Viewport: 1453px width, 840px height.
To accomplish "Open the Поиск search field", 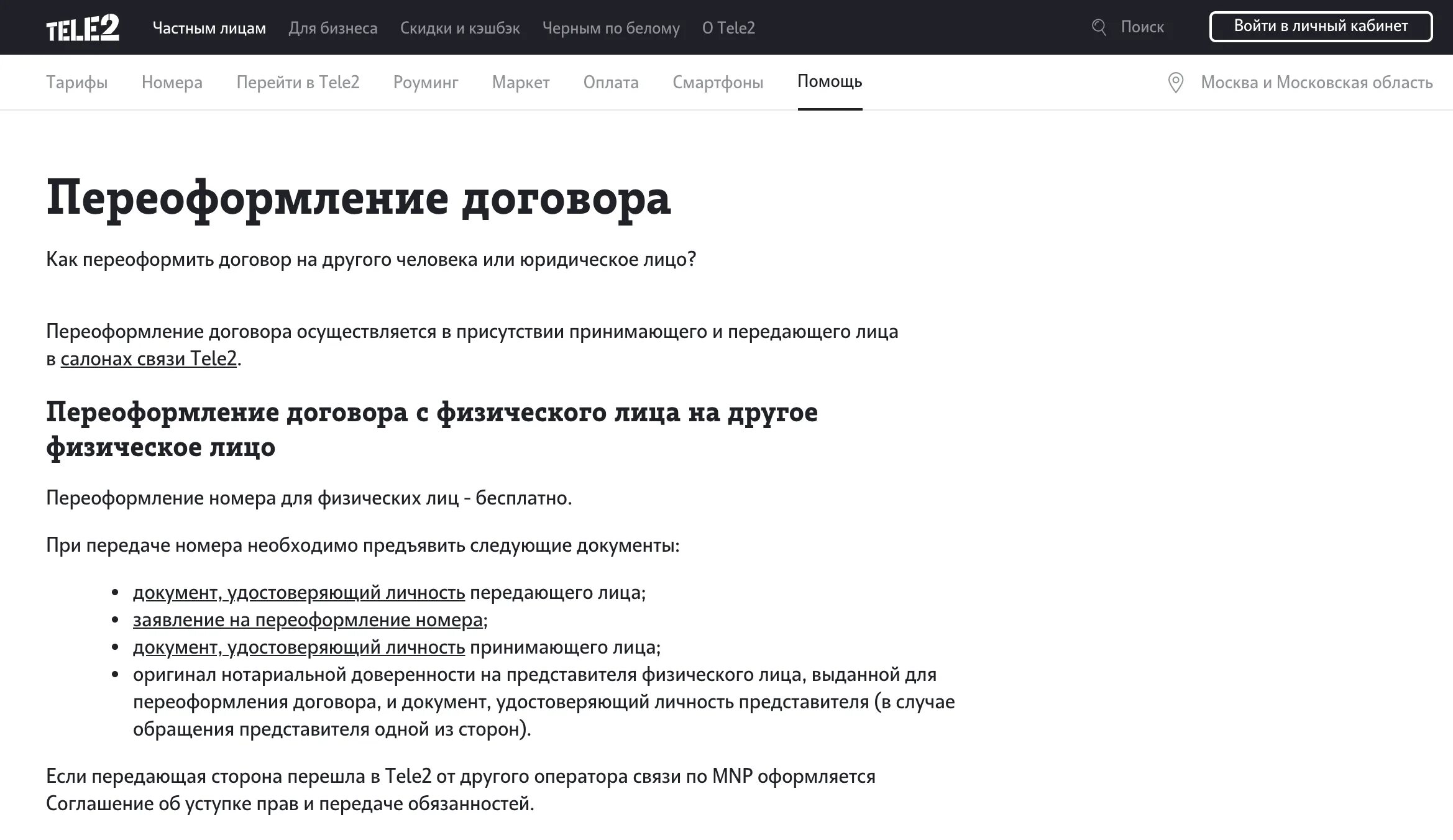I will pos(1142,27).
